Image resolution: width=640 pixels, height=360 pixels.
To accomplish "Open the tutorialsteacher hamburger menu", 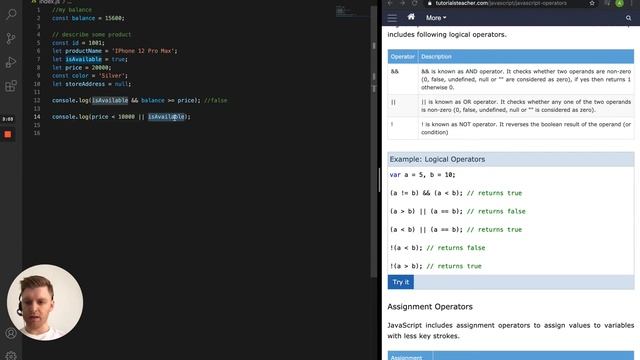I will (x=392, y=18).
